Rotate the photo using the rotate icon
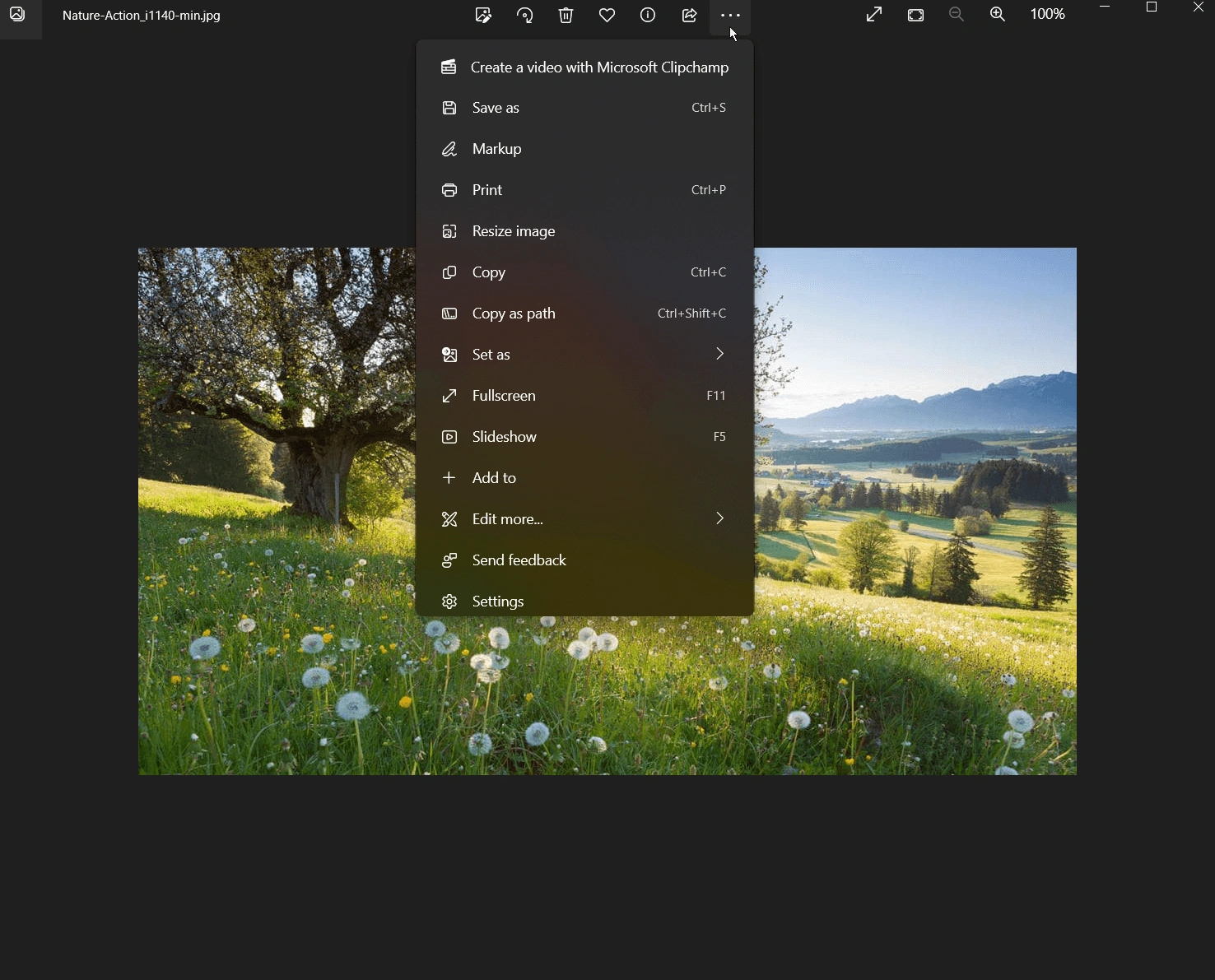The width and height of the screenshot is (1215, 980). click(x=524, y=15)
